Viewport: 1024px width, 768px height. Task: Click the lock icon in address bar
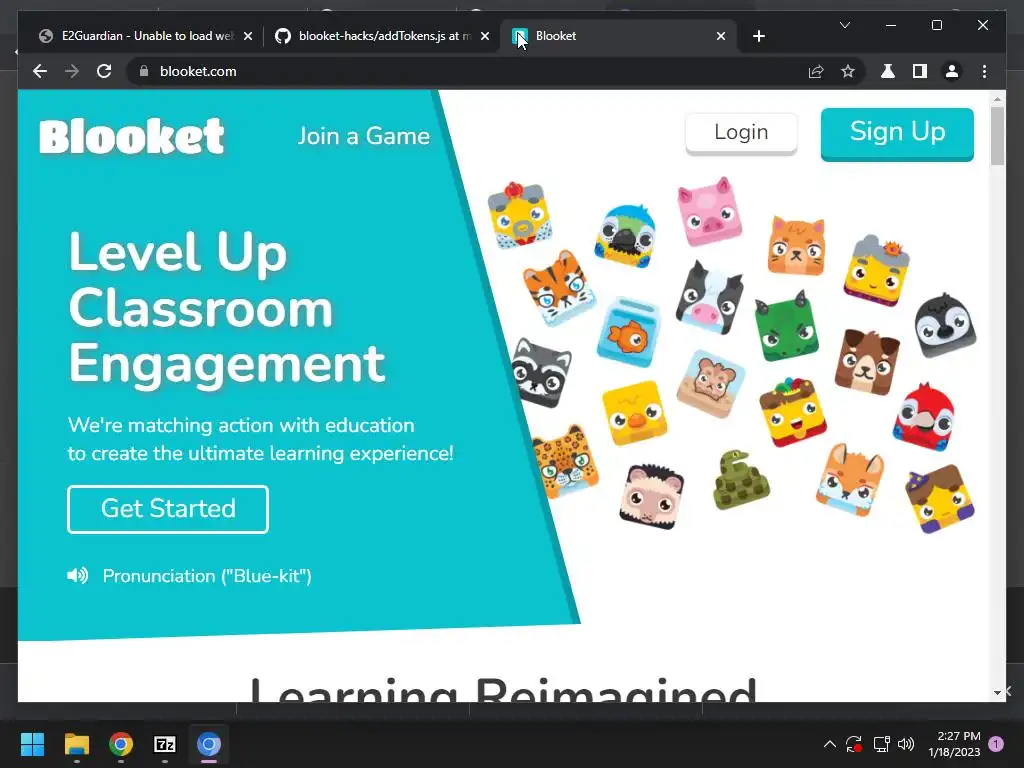(x=144, y=71)
